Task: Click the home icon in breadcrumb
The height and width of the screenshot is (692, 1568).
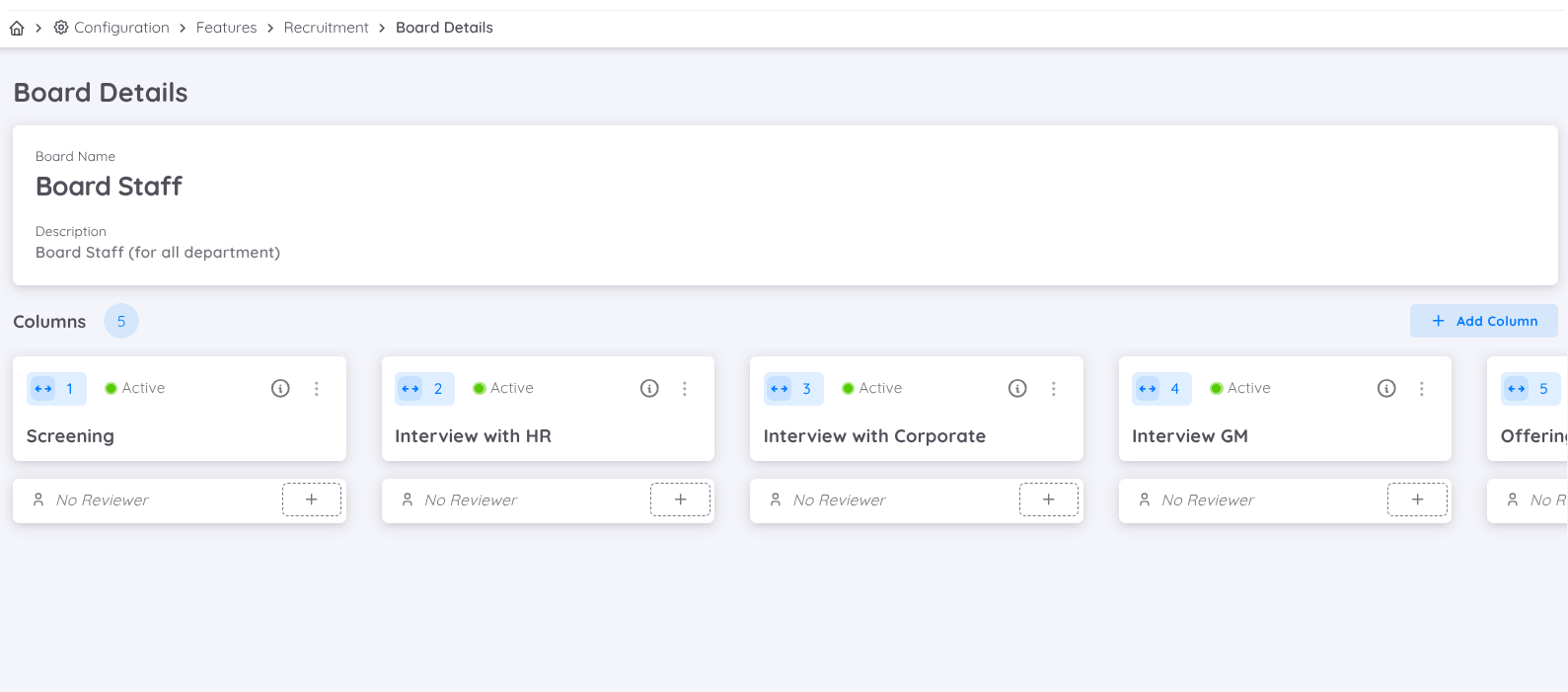Action: 17,28
